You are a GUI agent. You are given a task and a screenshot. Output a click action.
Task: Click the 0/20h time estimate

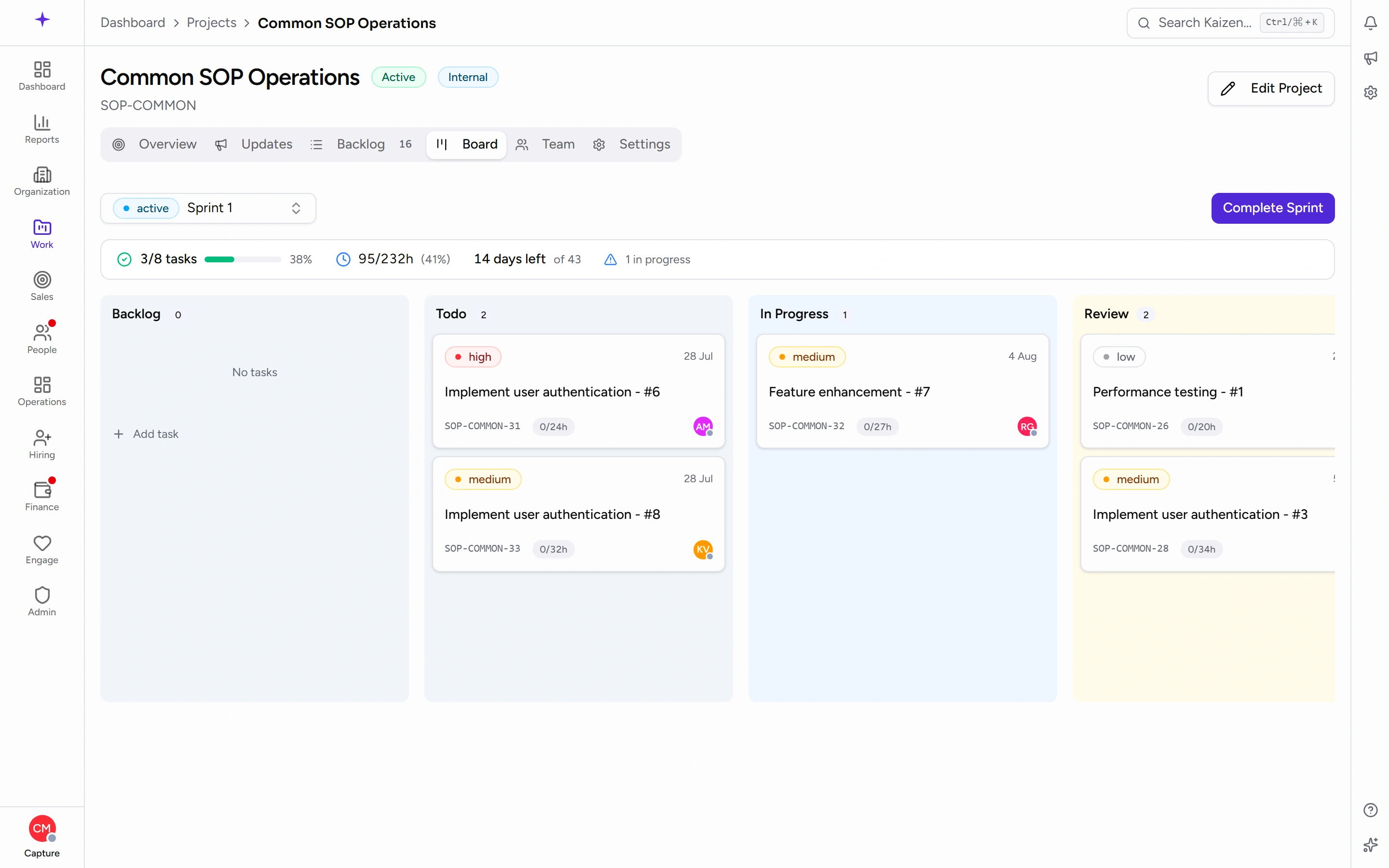click(x=1201, y=427)
